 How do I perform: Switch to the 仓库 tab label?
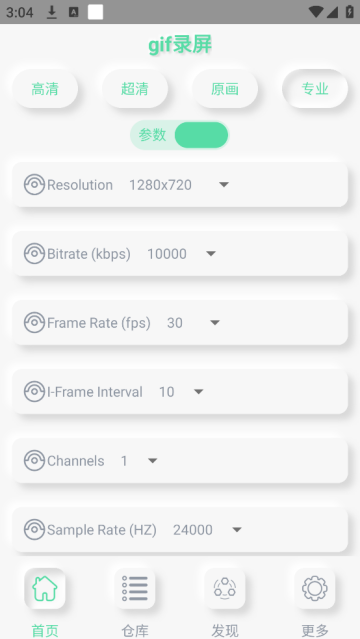coord(135,630)
